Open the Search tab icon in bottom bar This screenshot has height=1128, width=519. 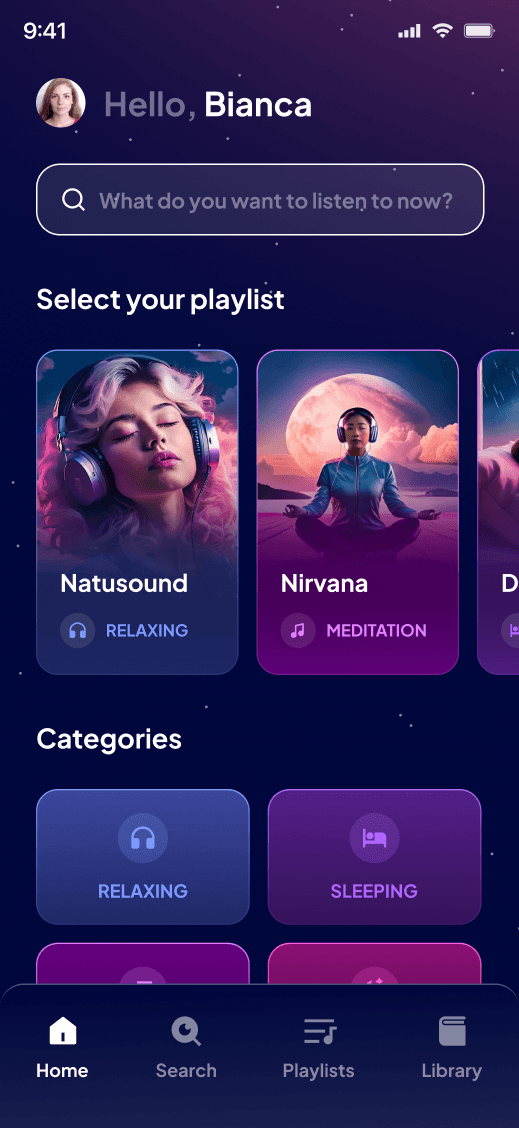click(x=186, y=1031)
